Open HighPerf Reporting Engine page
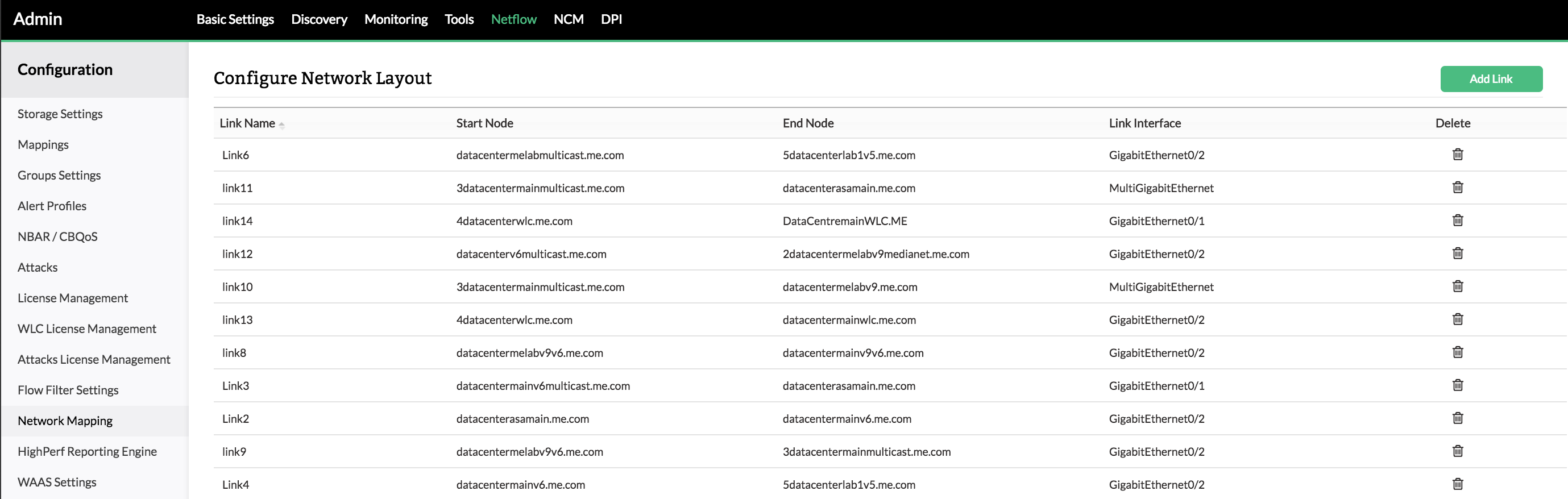This screenshot has width=1568, height=499. 87,451
